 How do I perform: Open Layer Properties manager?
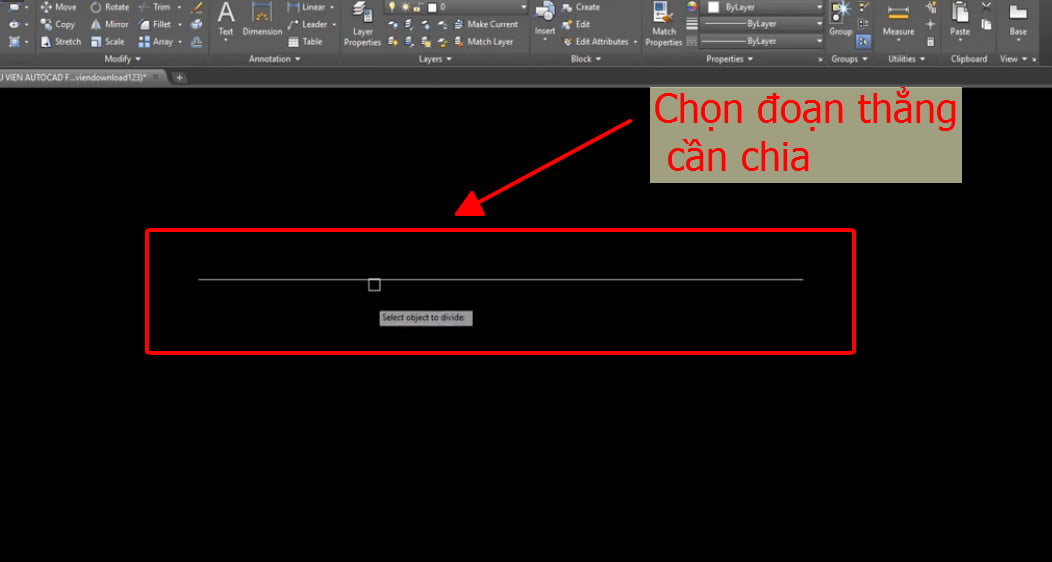click(x=362, y=24)
